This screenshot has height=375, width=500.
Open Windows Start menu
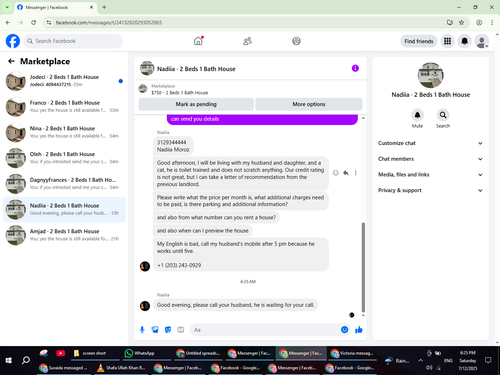pos(9,360)
